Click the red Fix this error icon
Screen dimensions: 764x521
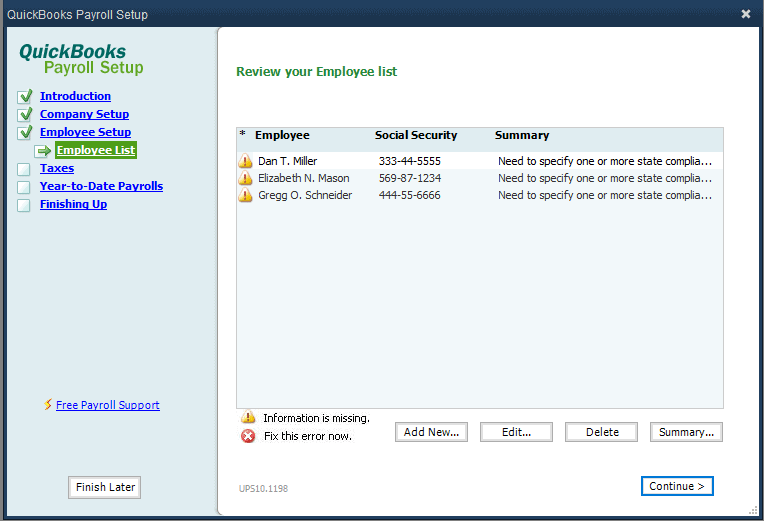coord(248,436)
